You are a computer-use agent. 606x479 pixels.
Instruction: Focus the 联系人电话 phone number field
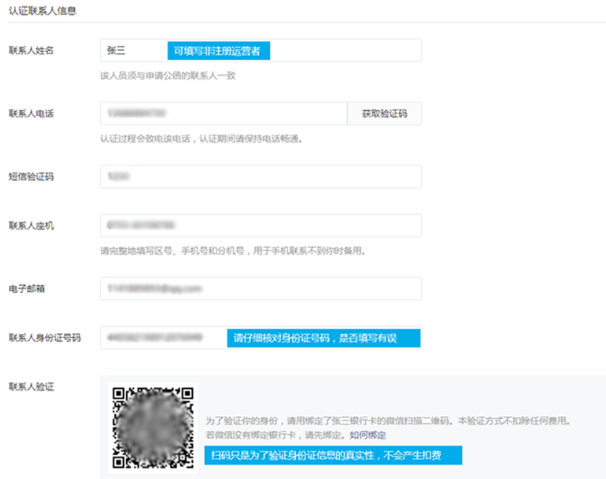pyautogui.click(x=224, y=114)
